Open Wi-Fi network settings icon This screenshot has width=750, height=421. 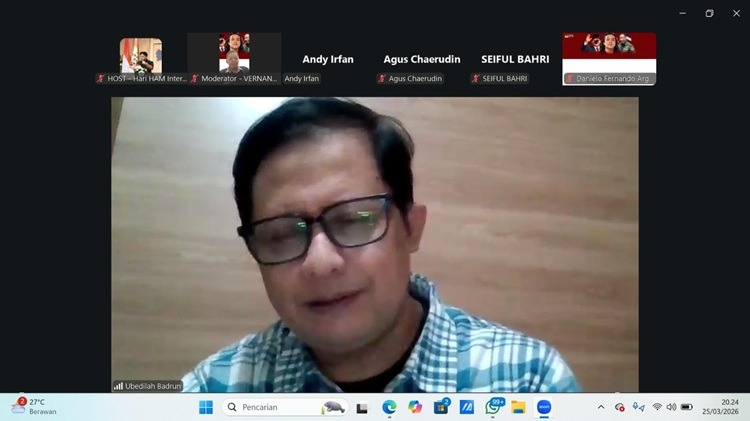(x=657, y=407)
